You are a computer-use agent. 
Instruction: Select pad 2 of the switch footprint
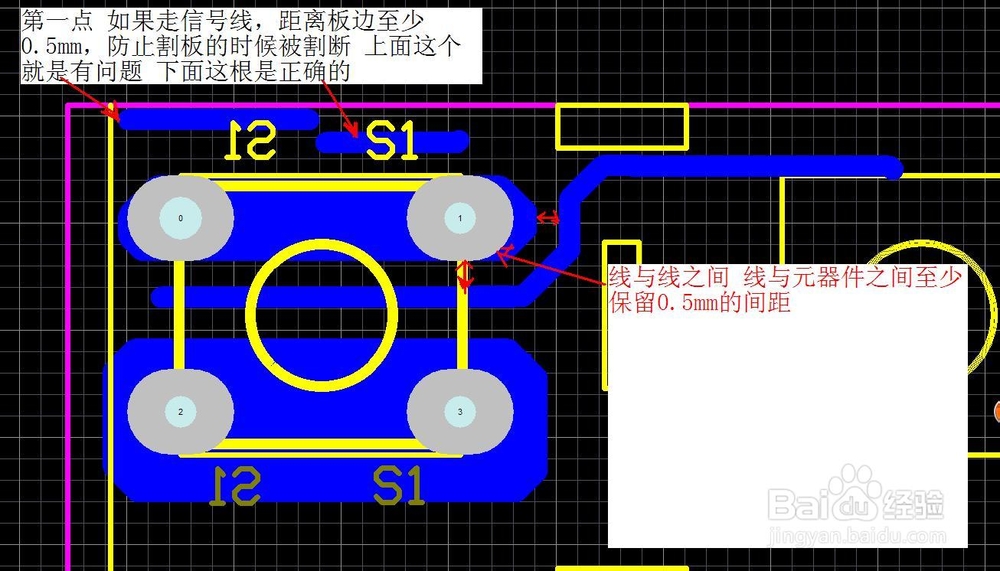pos(180,412)
